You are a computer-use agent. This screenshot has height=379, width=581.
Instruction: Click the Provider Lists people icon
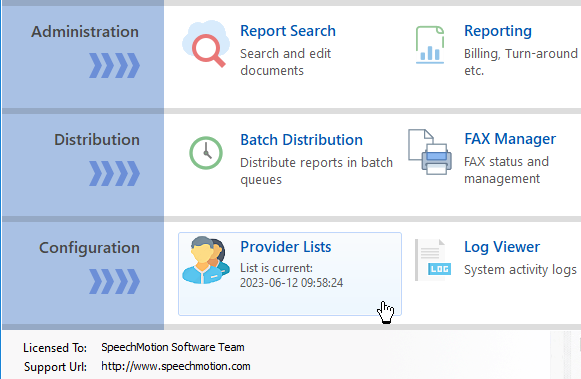point(206,260)
